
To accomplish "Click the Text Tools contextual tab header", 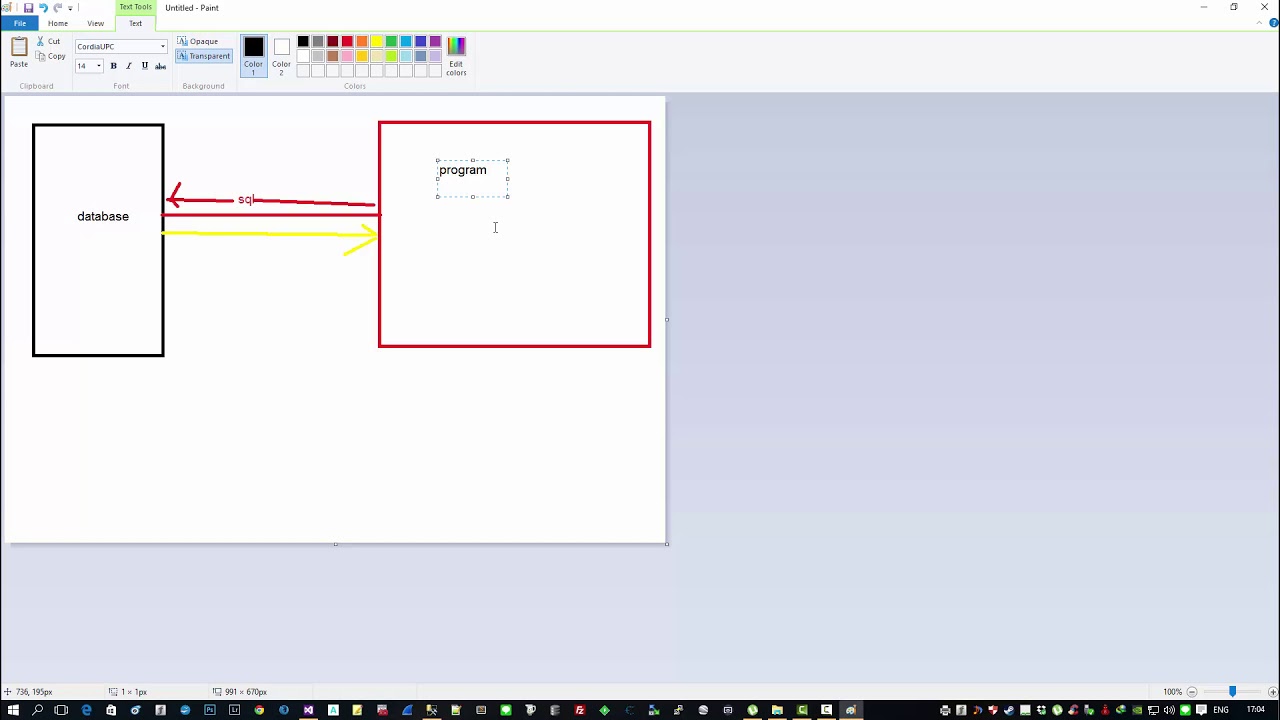I will pyautogui.click(x=135, y=7).
